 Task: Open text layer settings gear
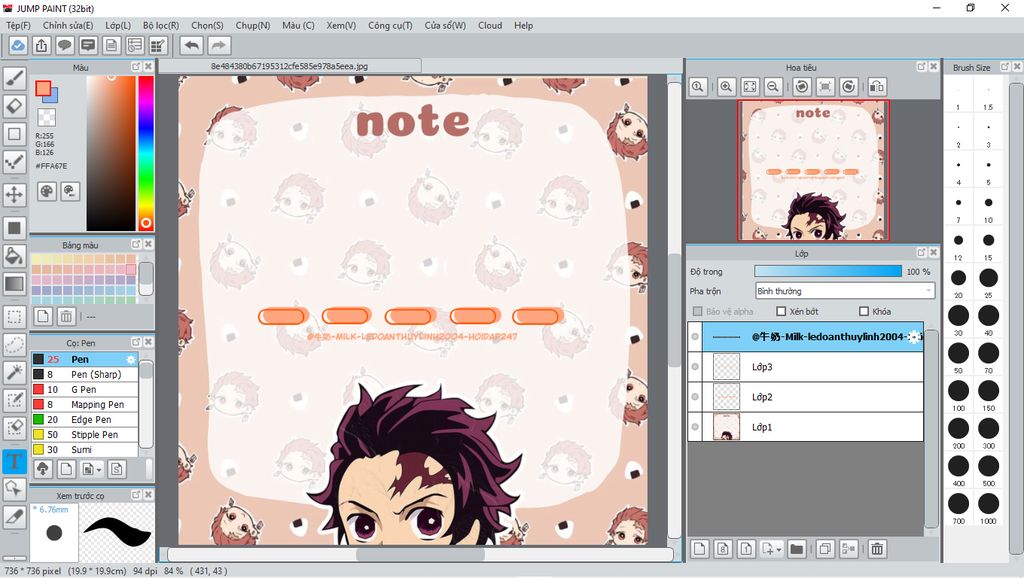[x=914, y=336]
